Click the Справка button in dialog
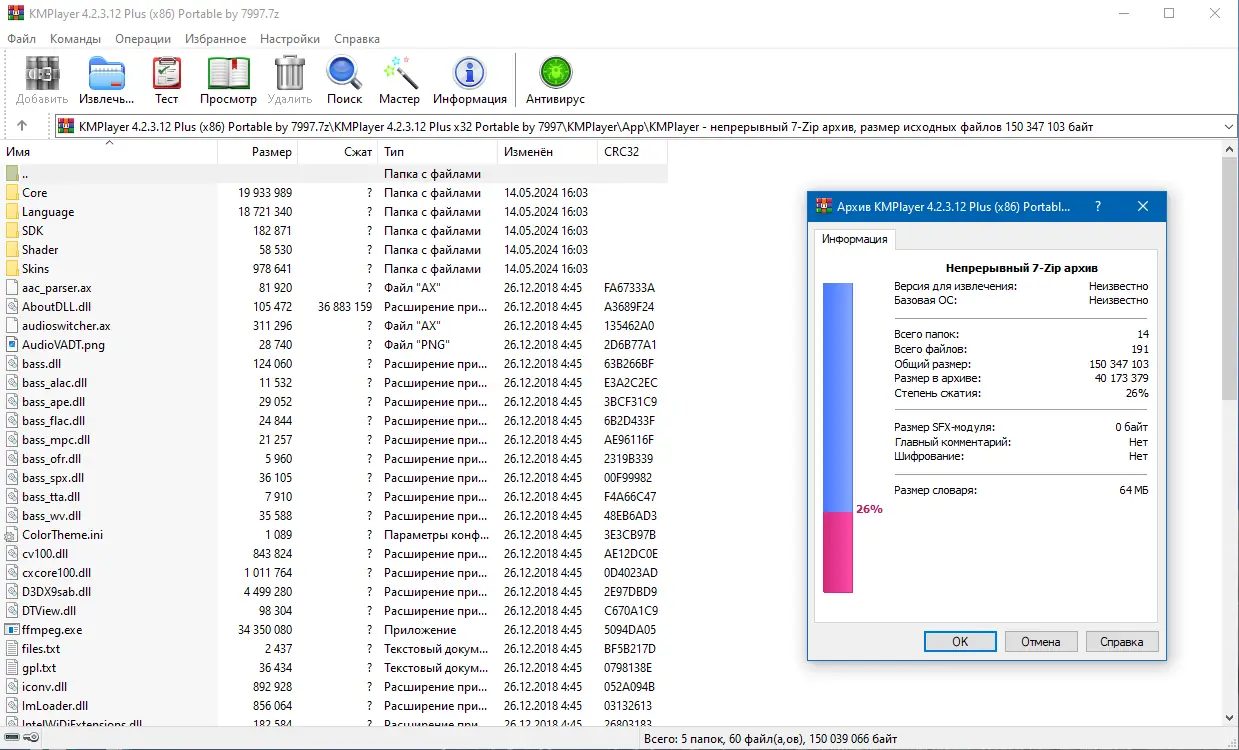The width and height of the screenshot is (1239, 750). click(1121, 641)
